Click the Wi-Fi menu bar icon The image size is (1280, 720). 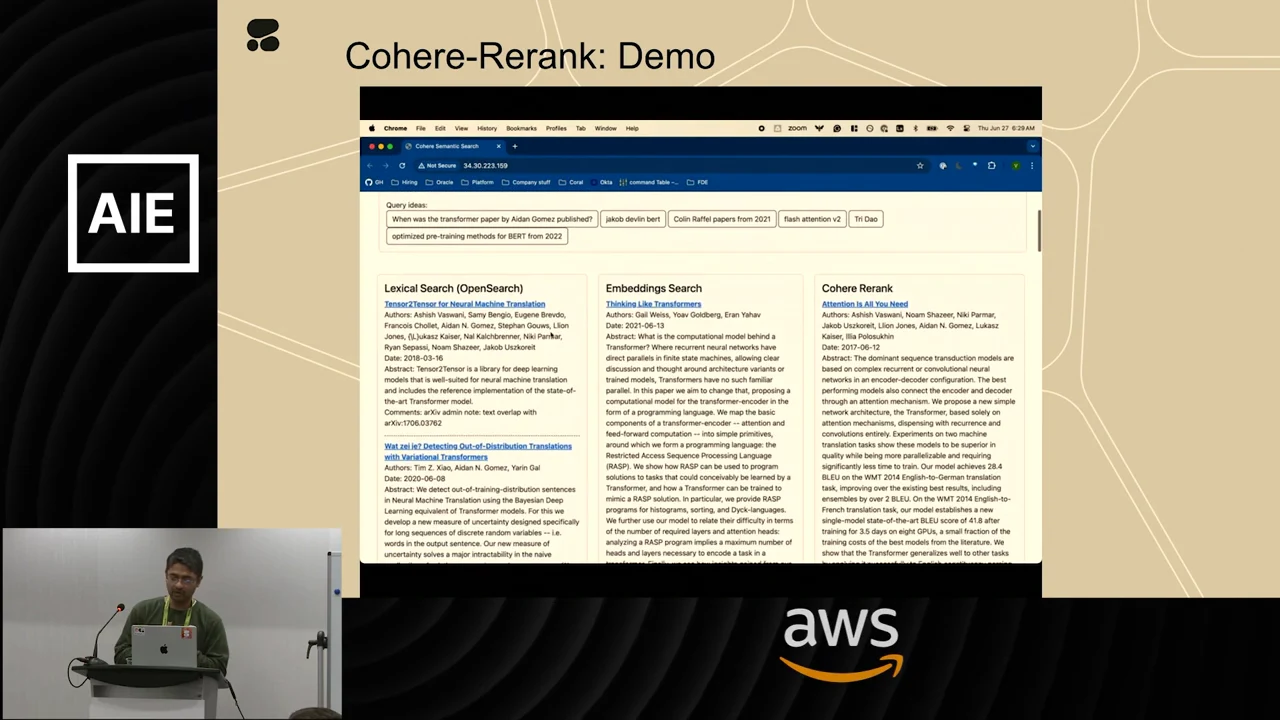(950, 128)
